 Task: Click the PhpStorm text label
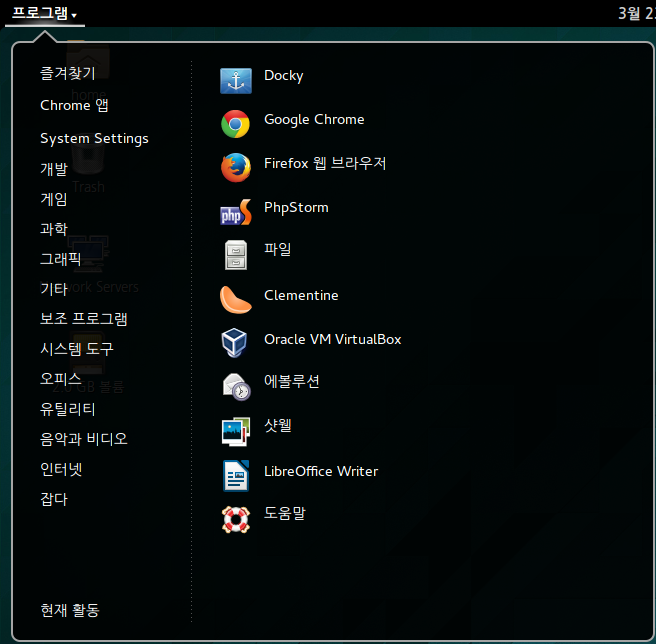[296, 208]
